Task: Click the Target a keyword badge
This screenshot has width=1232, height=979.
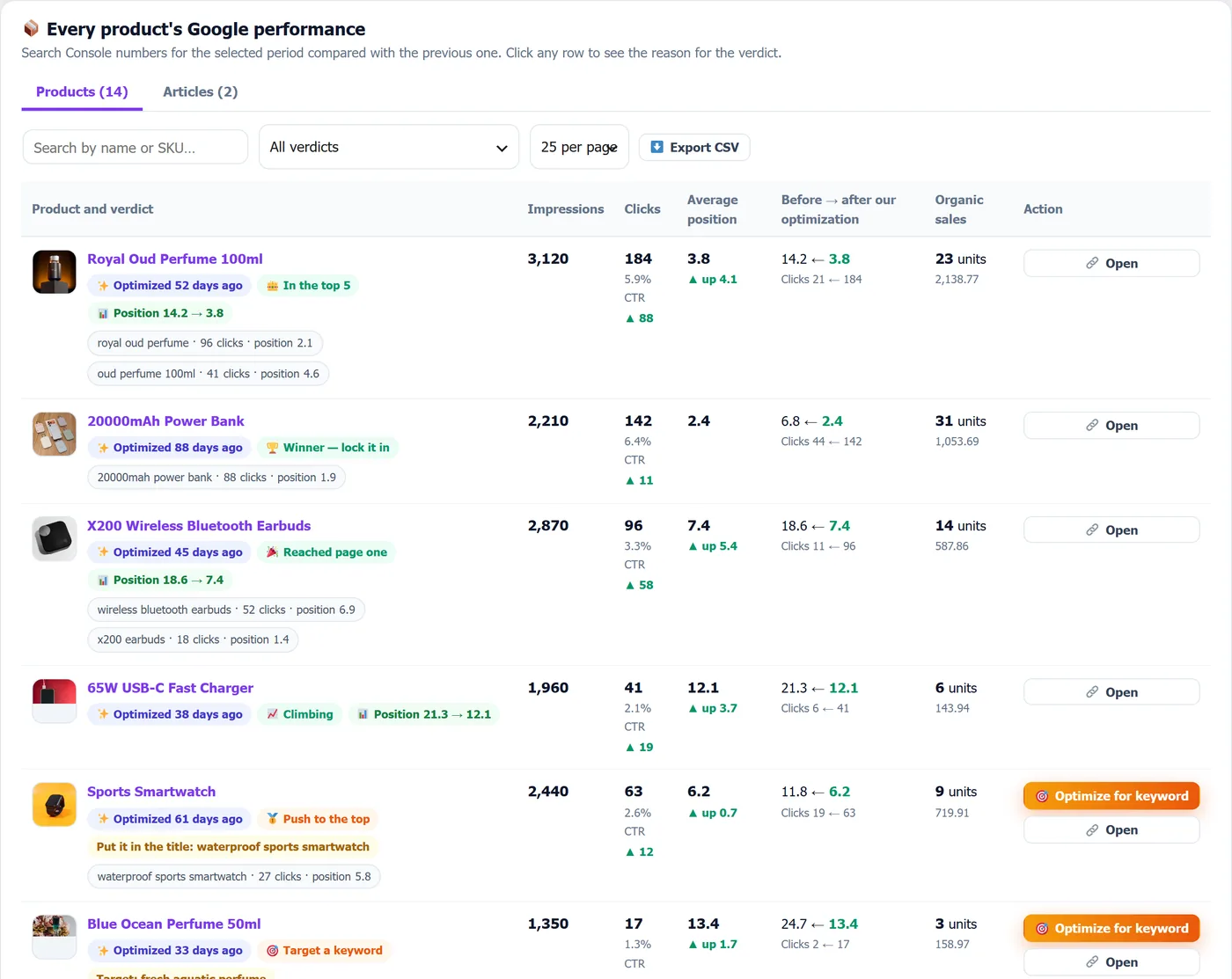Action: point(325,951)
